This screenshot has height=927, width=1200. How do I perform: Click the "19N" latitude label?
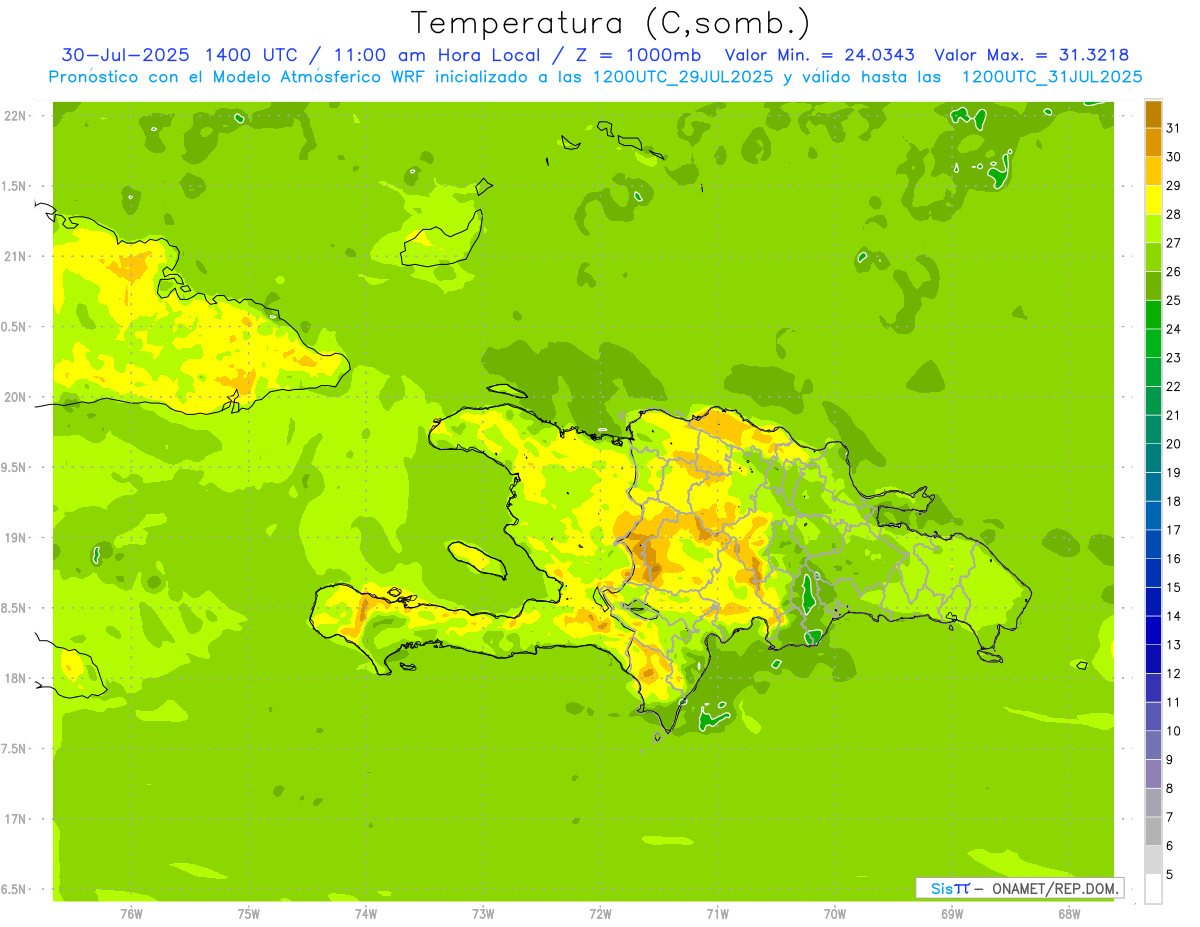click(14, 538)
